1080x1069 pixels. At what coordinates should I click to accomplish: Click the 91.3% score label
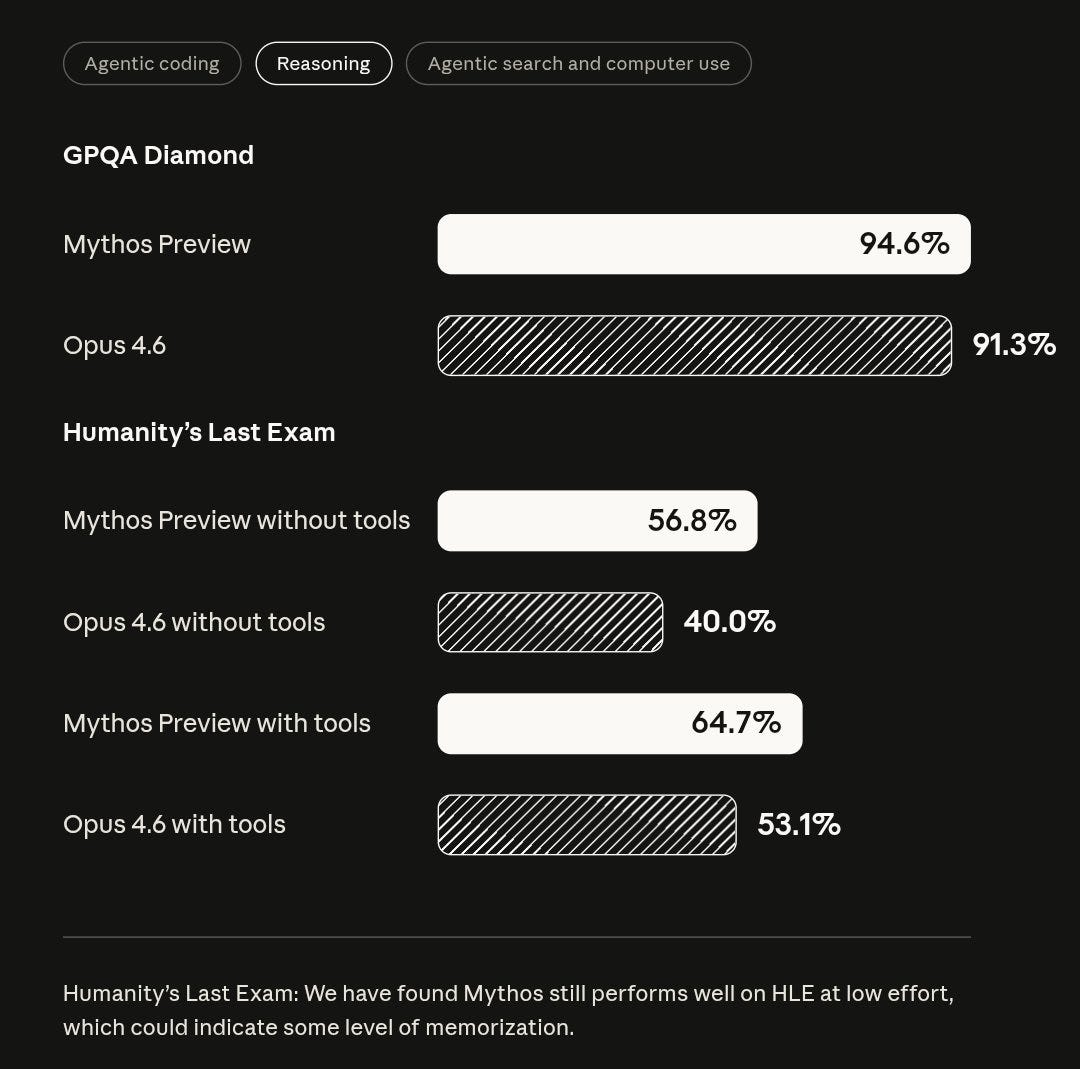1014,345
